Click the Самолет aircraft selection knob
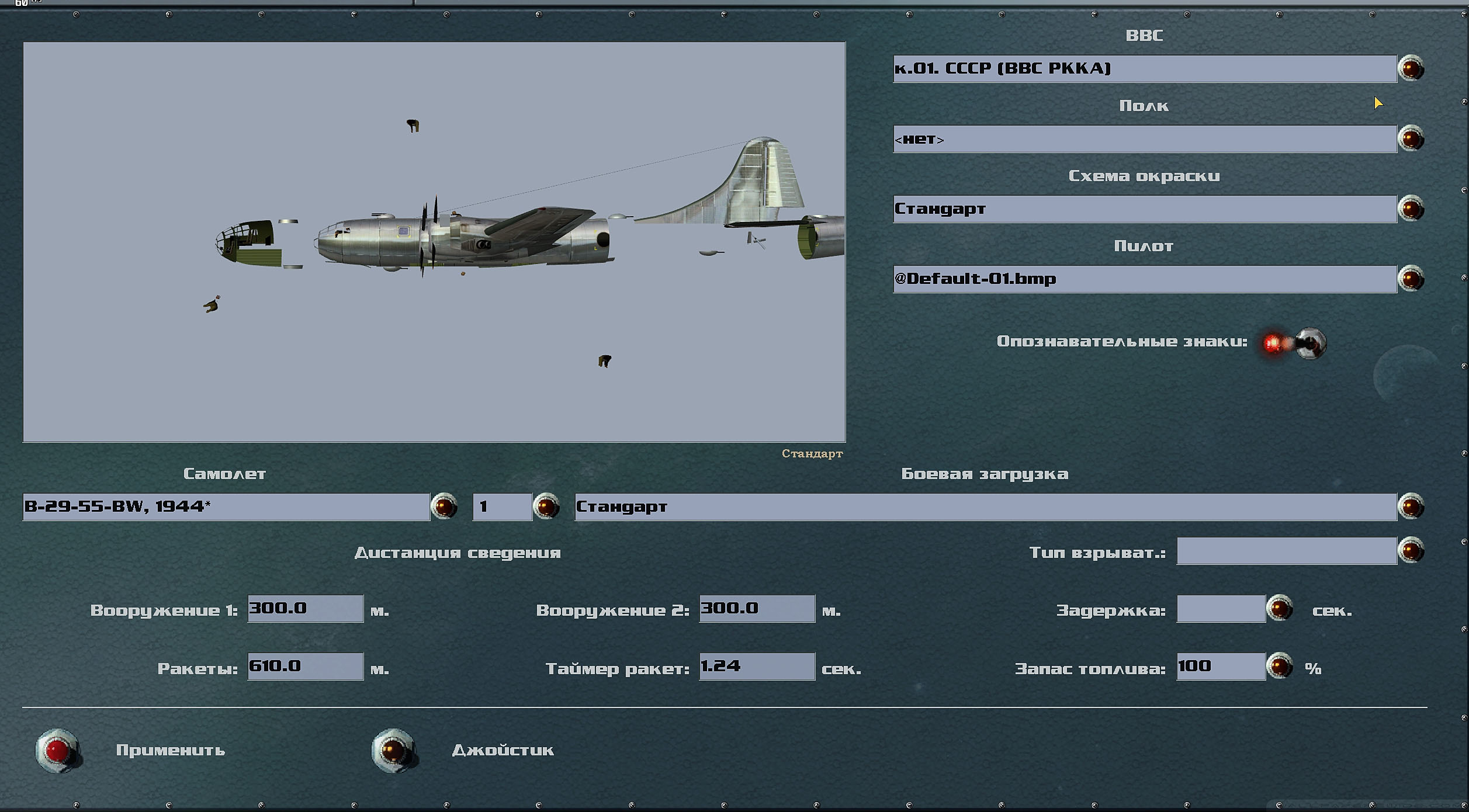The height and width of the screenshot is (812, 1469). [x=444, y=506]
